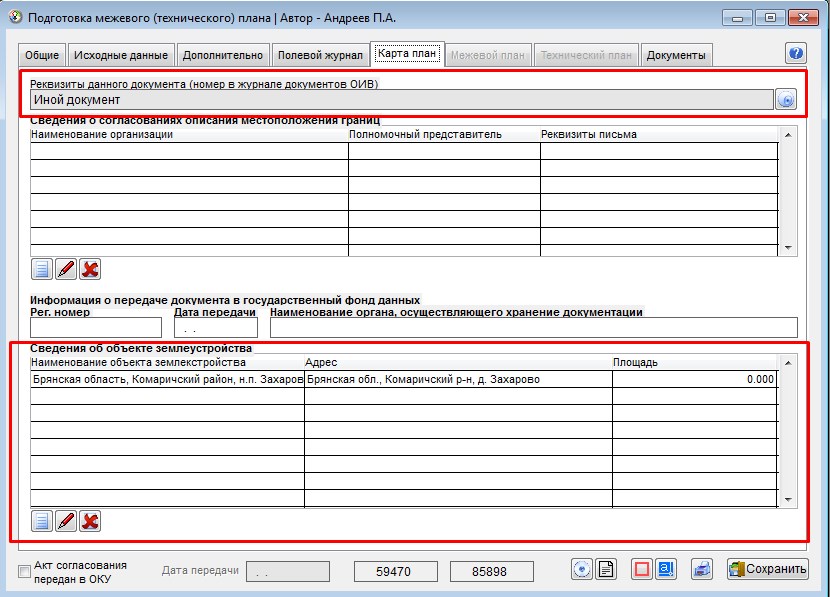Image resolution: width=830 pixels, height=597 pixels.
Task: Click the Наименование объекта землекстройства column header
Action: (167, 363)
